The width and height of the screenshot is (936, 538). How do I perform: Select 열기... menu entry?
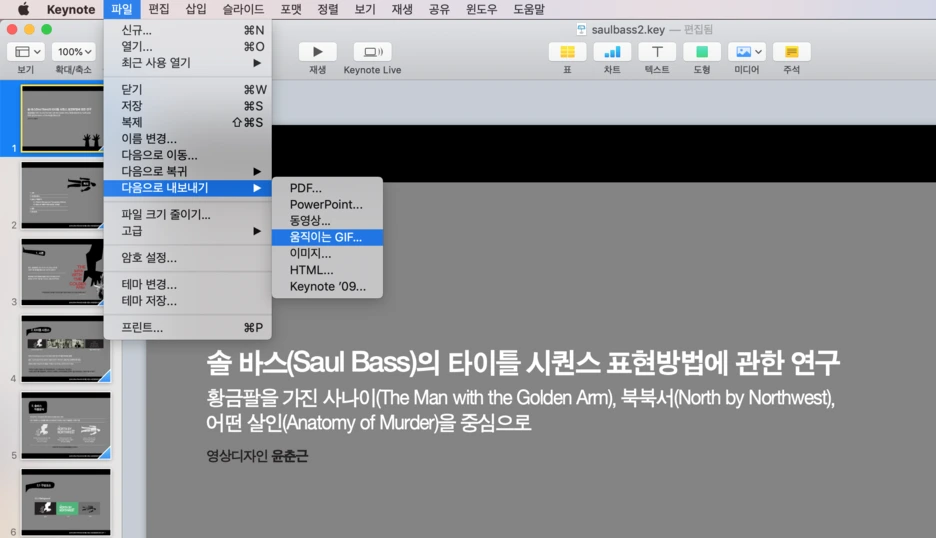[187, 47]
